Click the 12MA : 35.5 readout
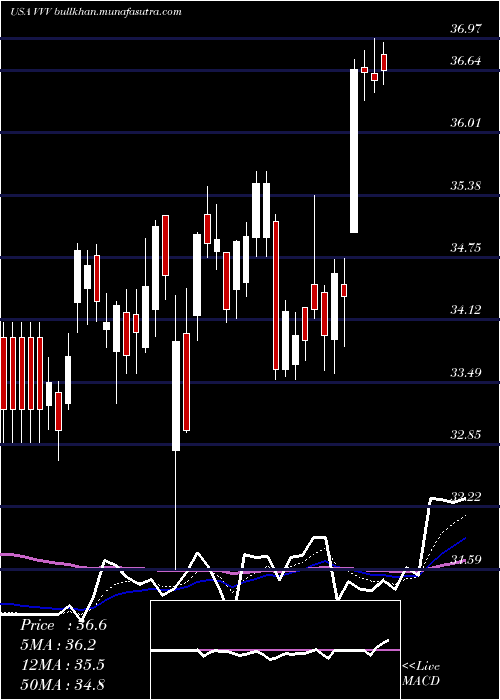This screenshot has width=500, height=700. click(62, 664)
